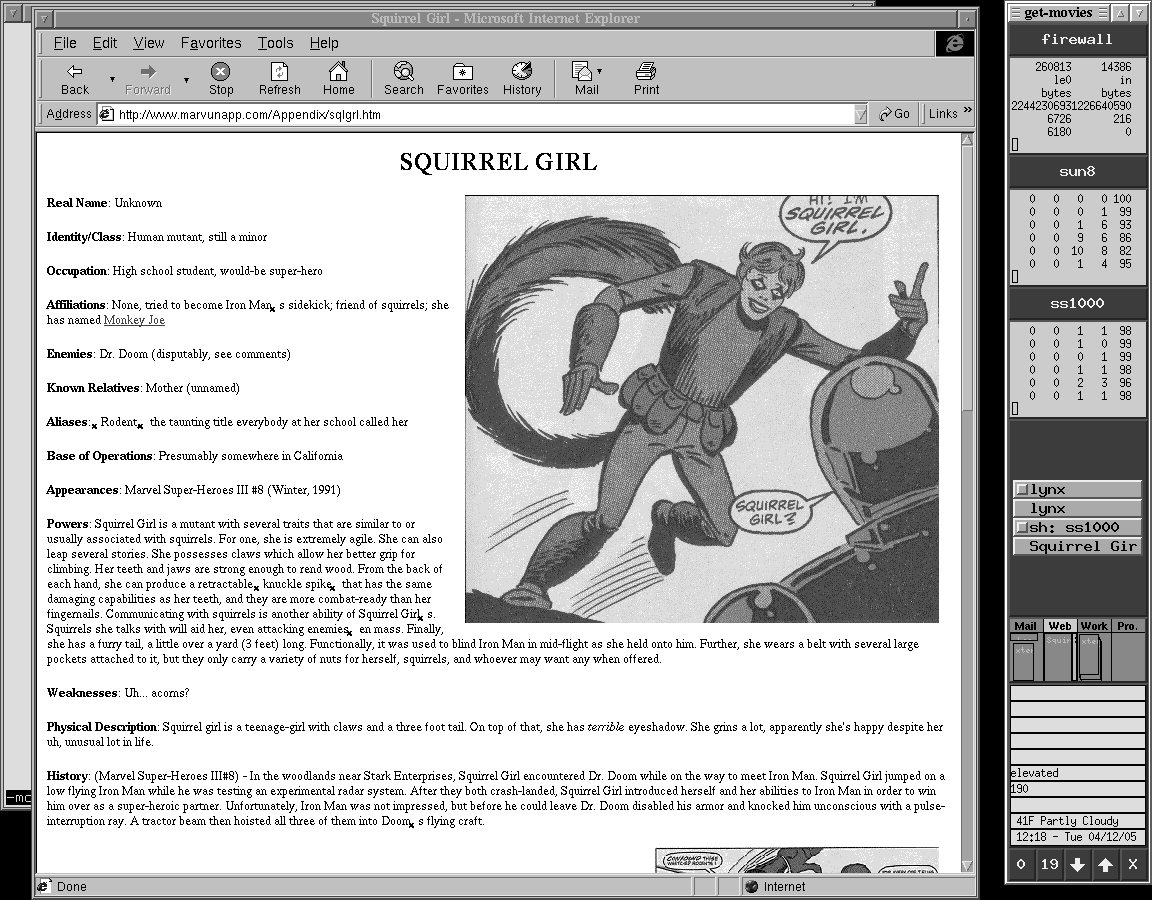
Task: Click the 'elevated' status field
Action: [1077, 773]
